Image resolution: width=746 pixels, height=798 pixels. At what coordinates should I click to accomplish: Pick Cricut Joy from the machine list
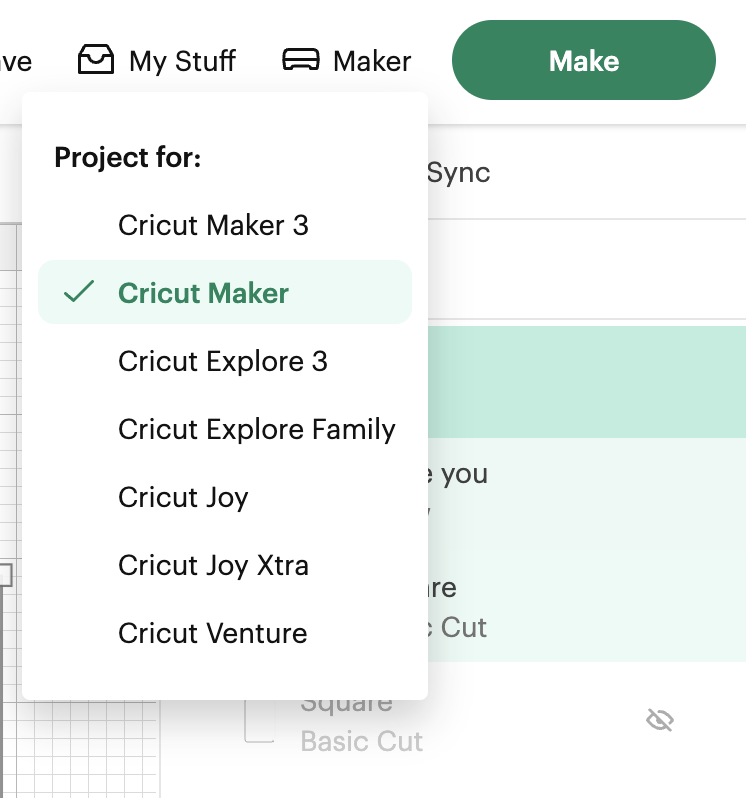[x=225, y=497]
